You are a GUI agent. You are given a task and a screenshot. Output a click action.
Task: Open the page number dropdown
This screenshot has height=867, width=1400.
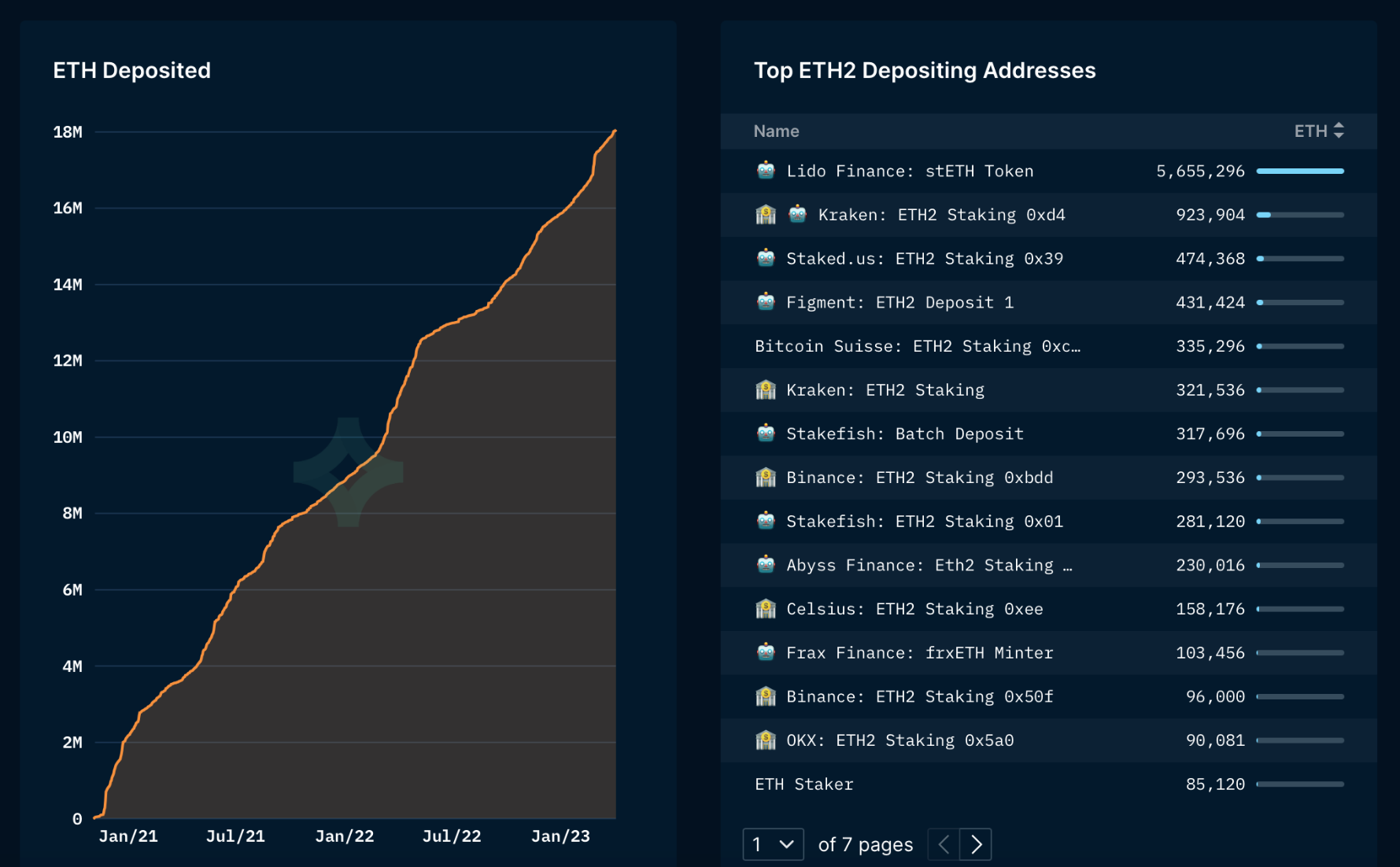[x=773, y=844]
